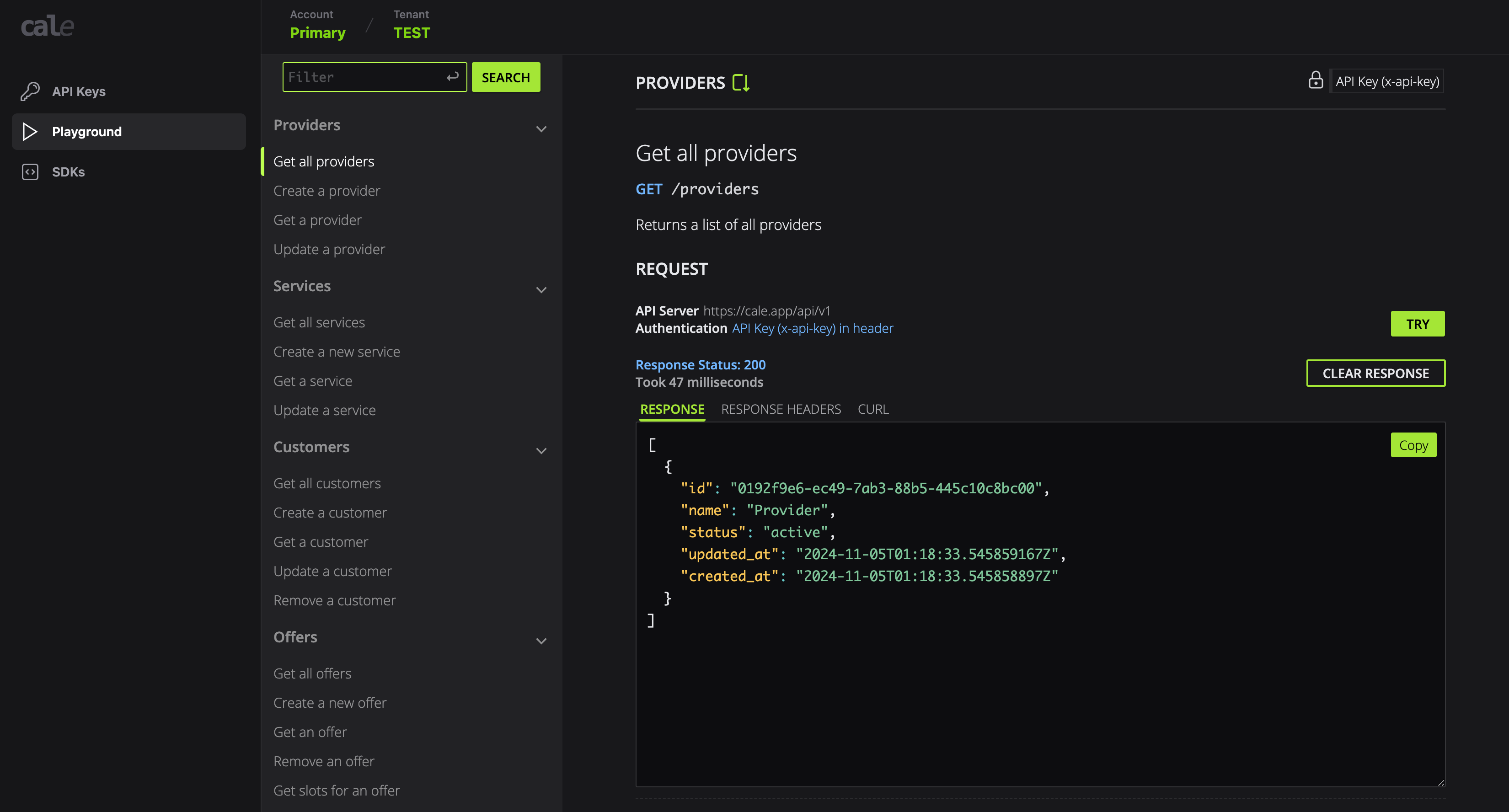Viewport: 1509px width, 812px height.
Task: Click the Offers section heading
Action: tap(295, 637)
